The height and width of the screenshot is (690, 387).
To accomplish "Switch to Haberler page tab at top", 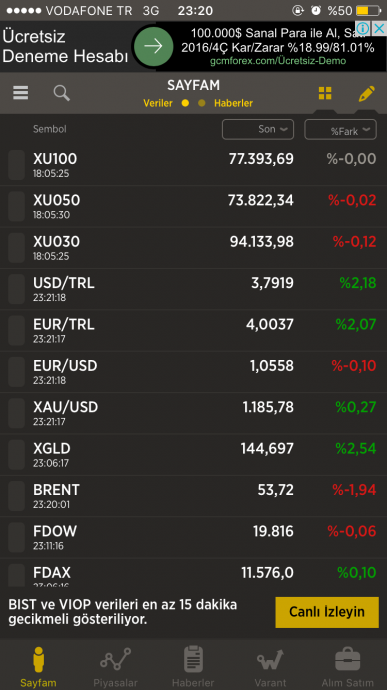I will point(233,103).
